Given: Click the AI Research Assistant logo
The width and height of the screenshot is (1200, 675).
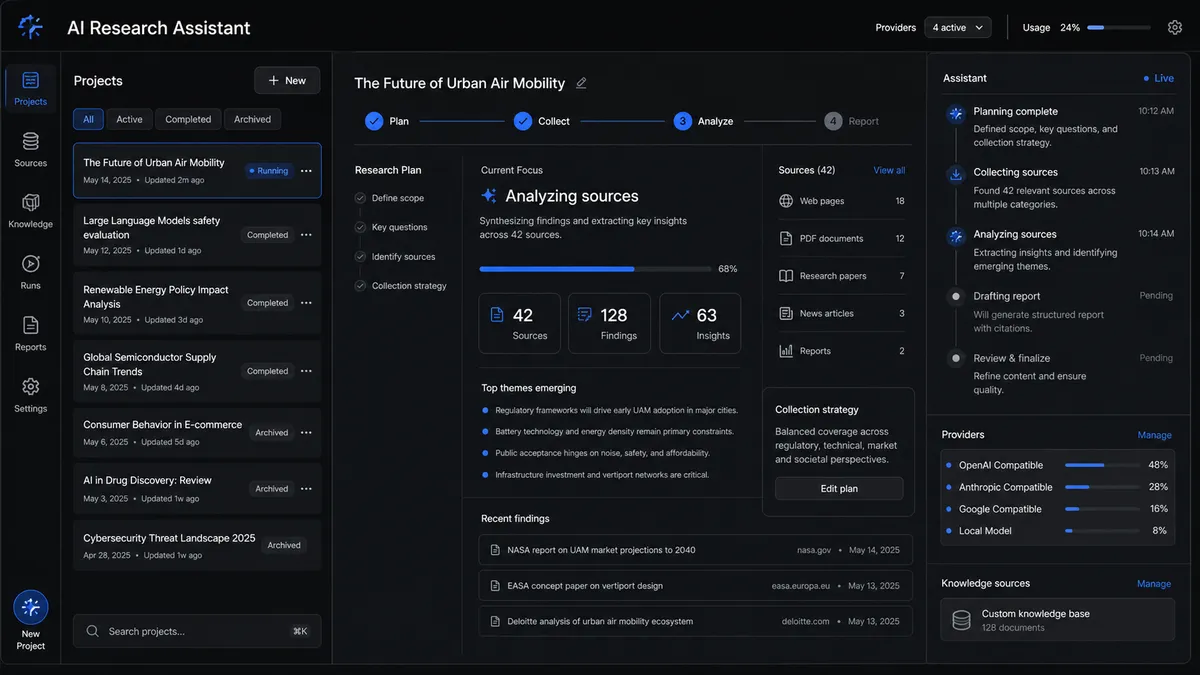Looking at the screenshot, I should click(31, 27).
